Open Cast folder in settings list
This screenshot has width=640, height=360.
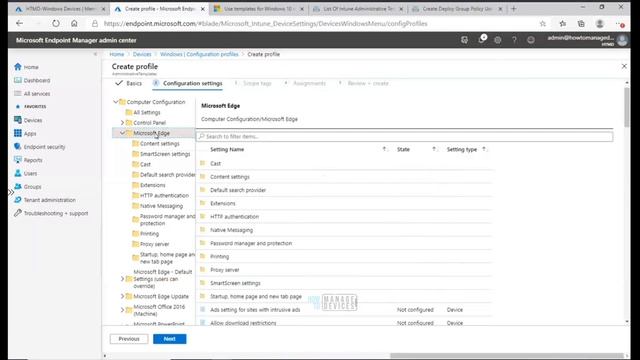pos(345,163)
